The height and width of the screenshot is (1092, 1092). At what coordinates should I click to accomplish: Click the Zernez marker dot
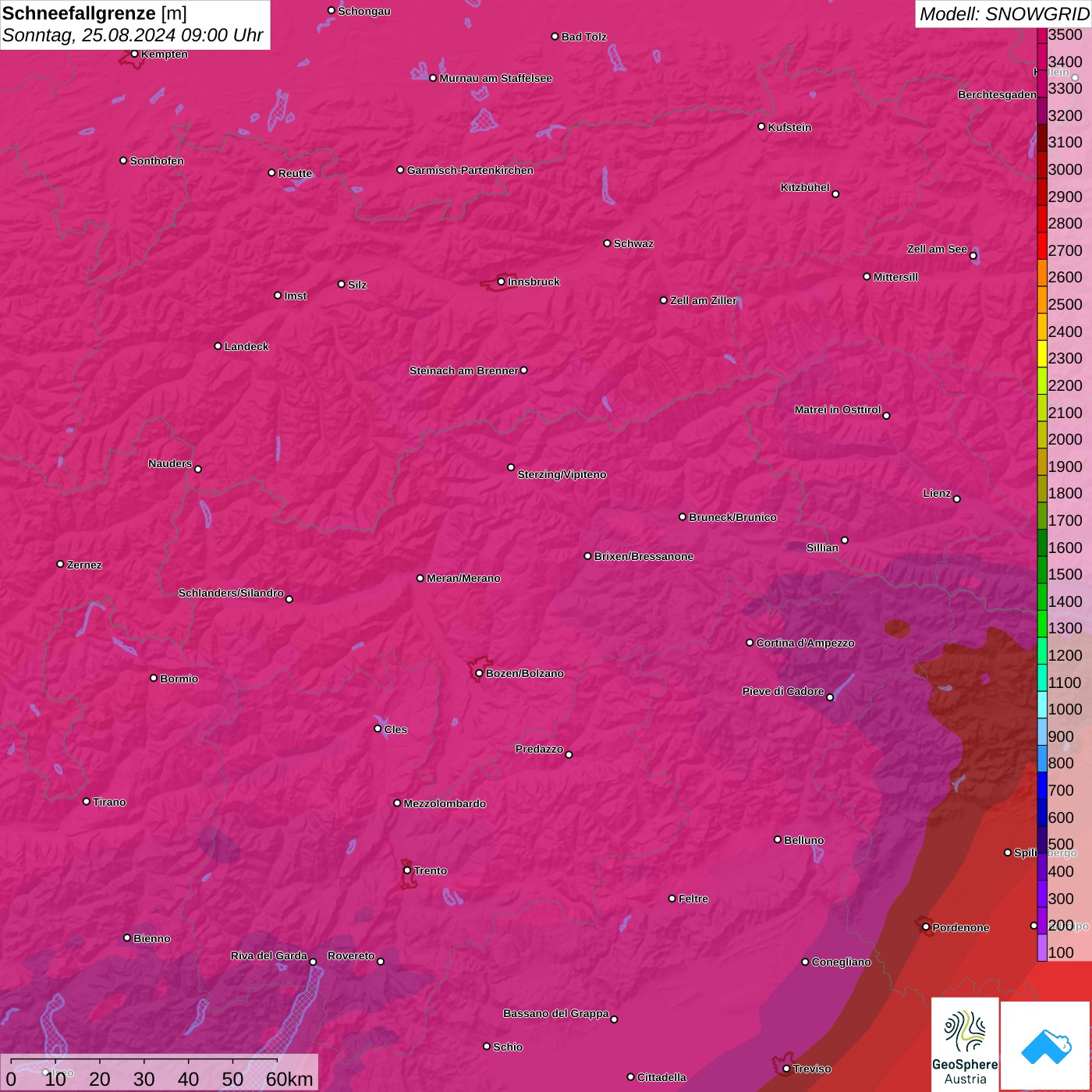[x=60, y=564]
